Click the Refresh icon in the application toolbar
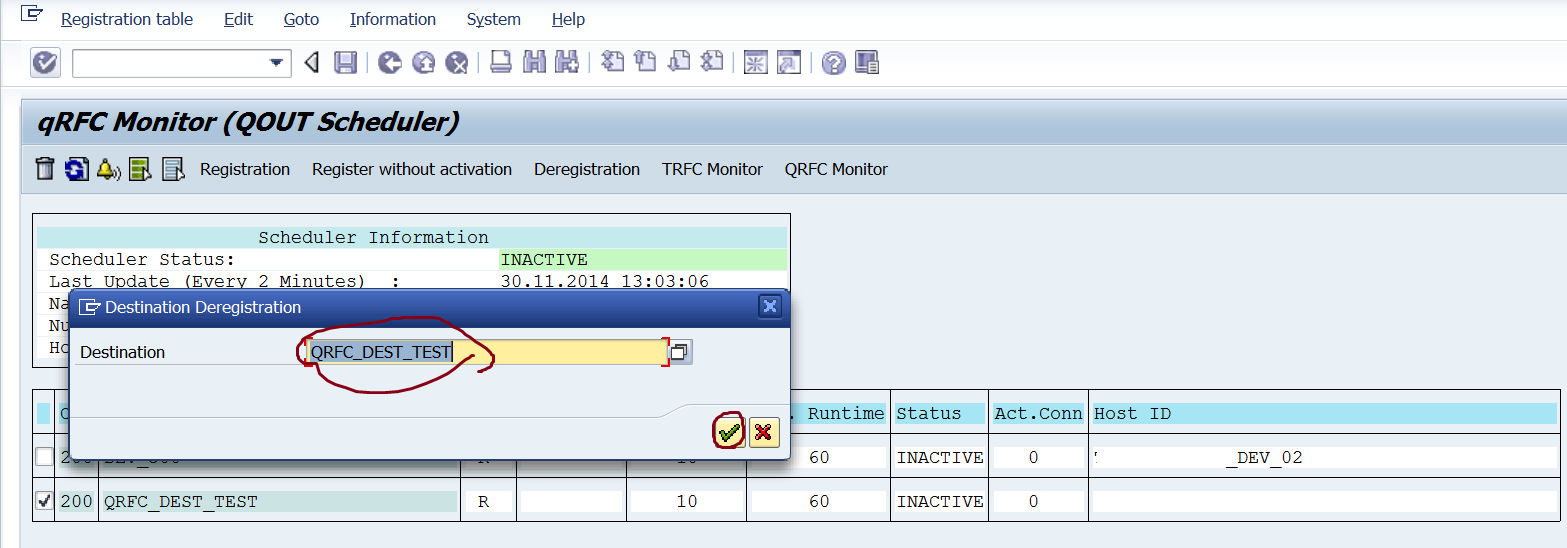Viewport: 1567px width, 548px height. (77, 169)
